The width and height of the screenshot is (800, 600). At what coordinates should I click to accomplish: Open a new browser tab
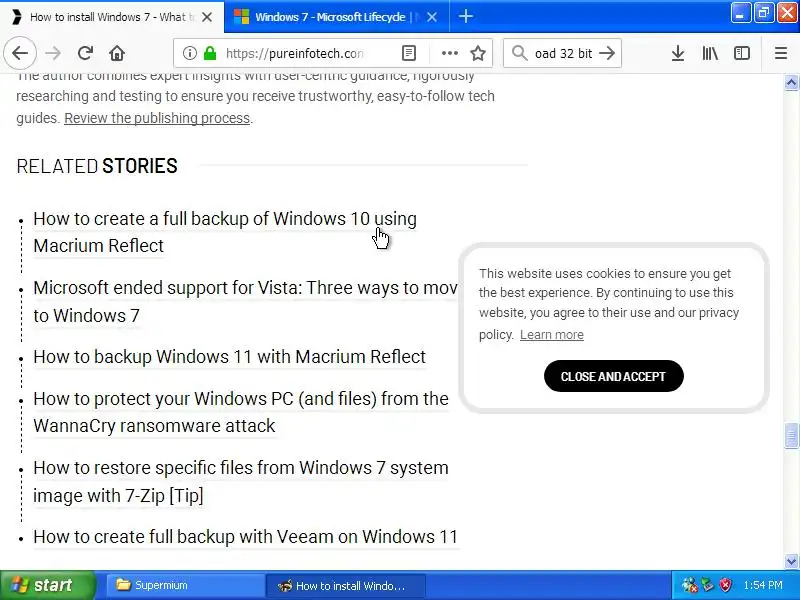pyautogui.click(x=465, y=17)
